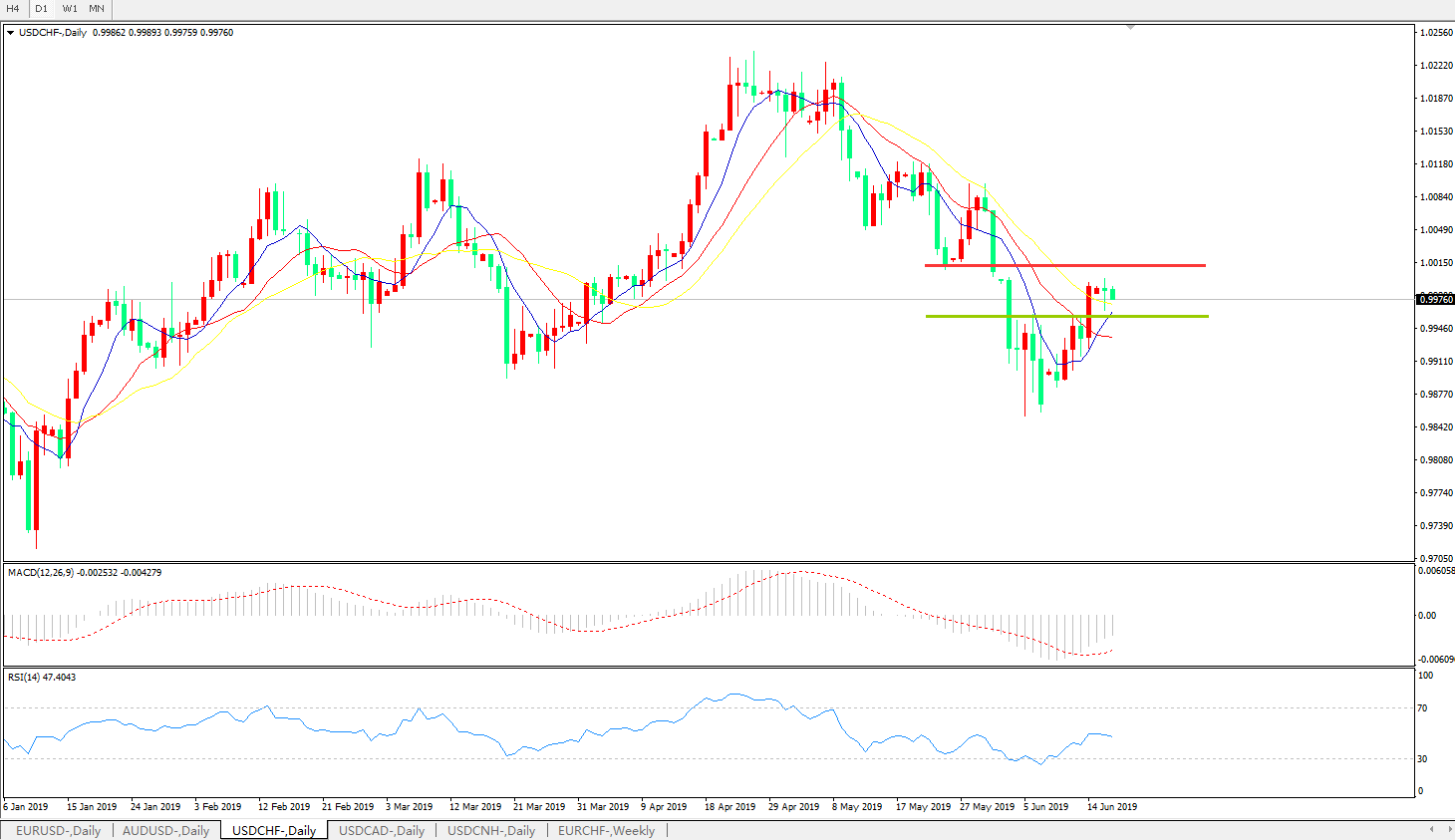Switch to the AUDUSD-,Daily tab
Image resolution: width=1455 pixels, height=840 pixels.
tap(165, 830)
